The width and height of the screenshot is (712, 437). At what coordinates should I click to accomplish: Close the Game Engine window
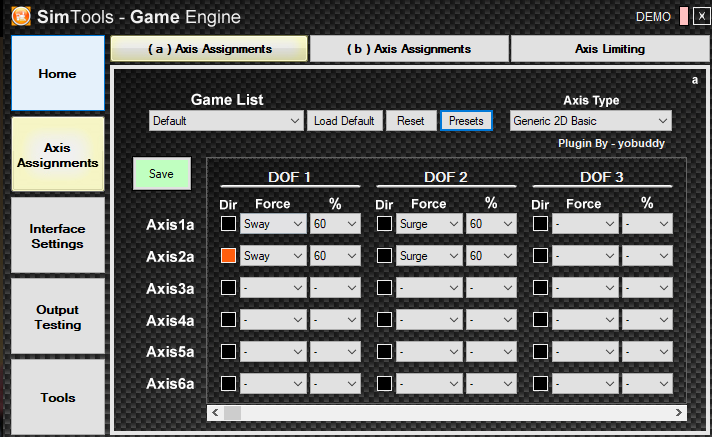point(701,16)
